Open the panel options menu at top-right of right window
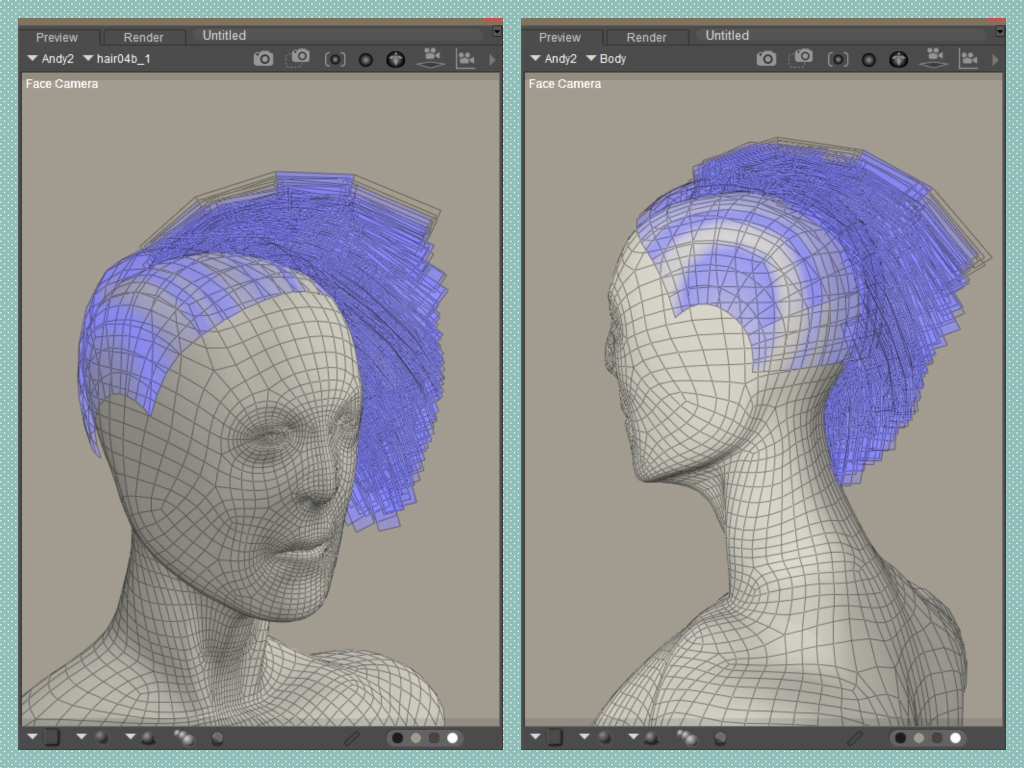This screenshot has width=1024, height=768. [999, 32]
